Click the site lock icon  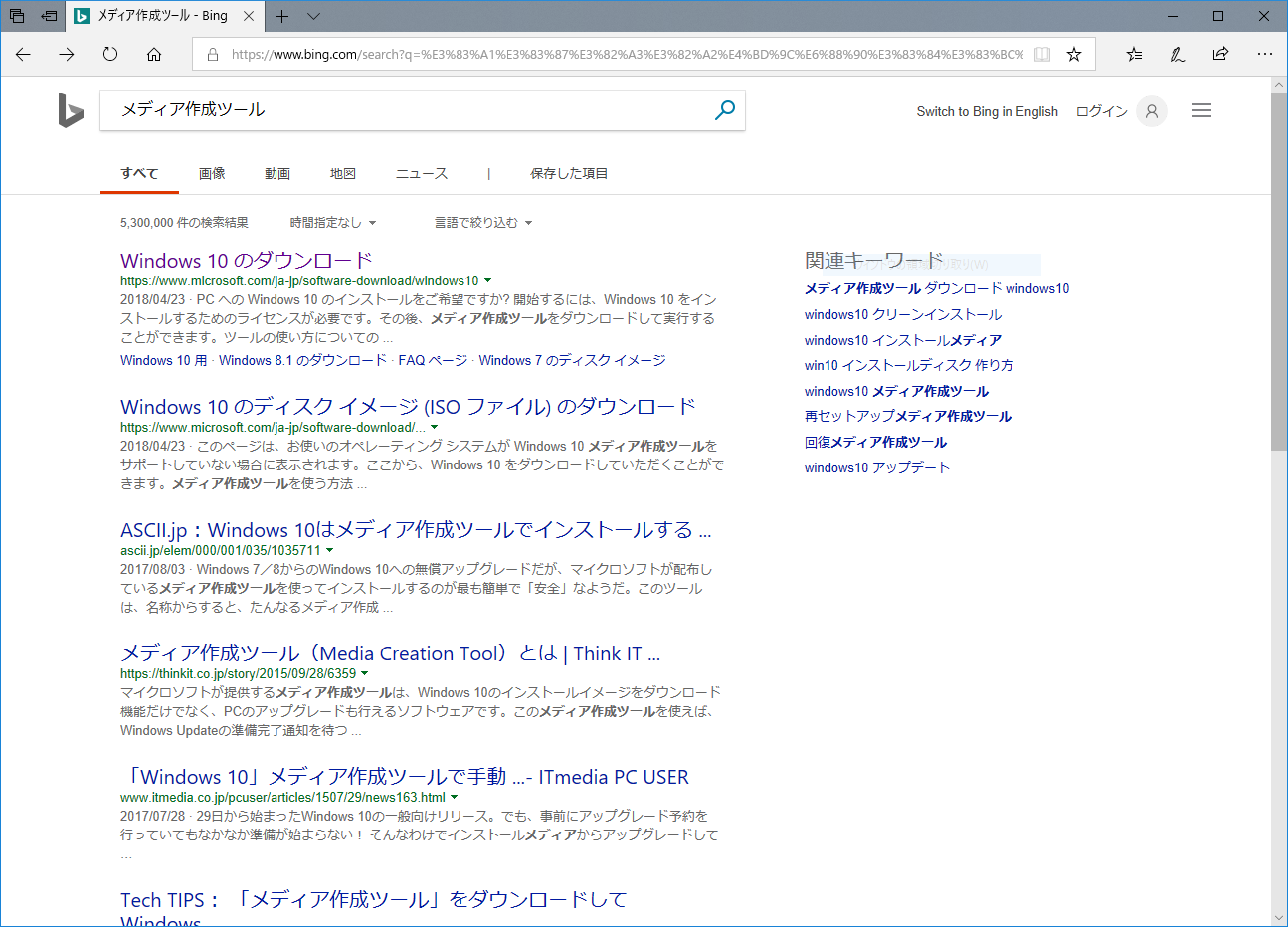pyautogui.click(x=212, y=55)
